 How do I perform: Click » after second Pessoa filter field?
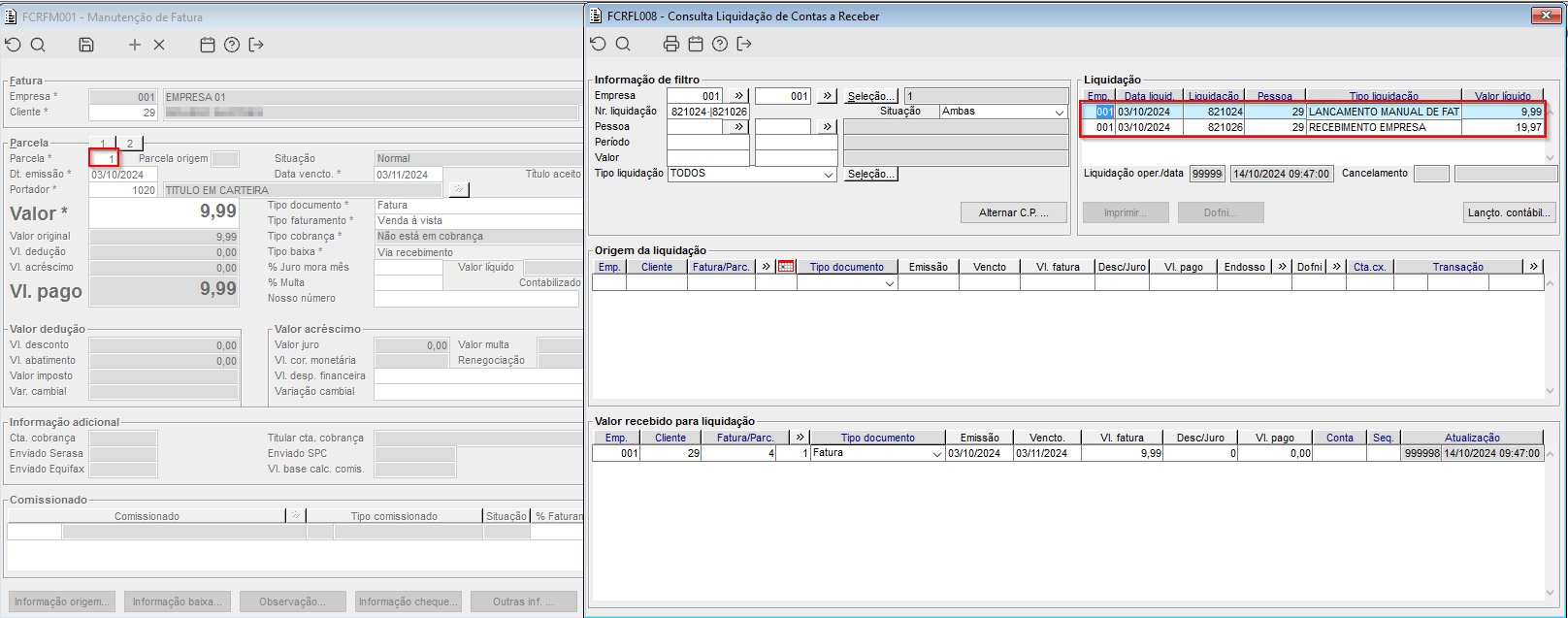pos(827,127)
